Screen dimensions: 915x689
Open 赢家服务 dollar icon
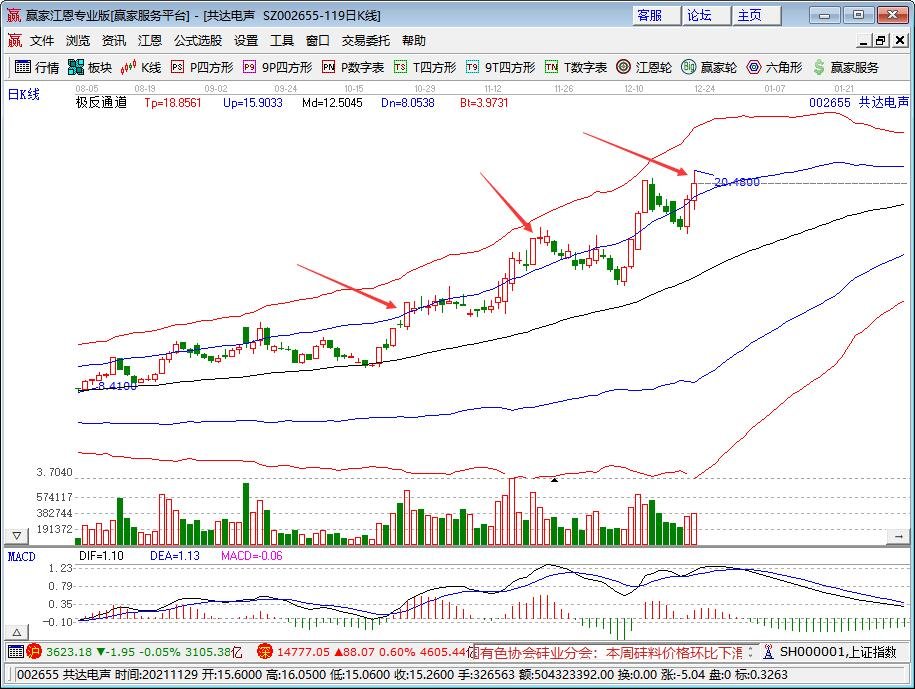coord(819,68)
